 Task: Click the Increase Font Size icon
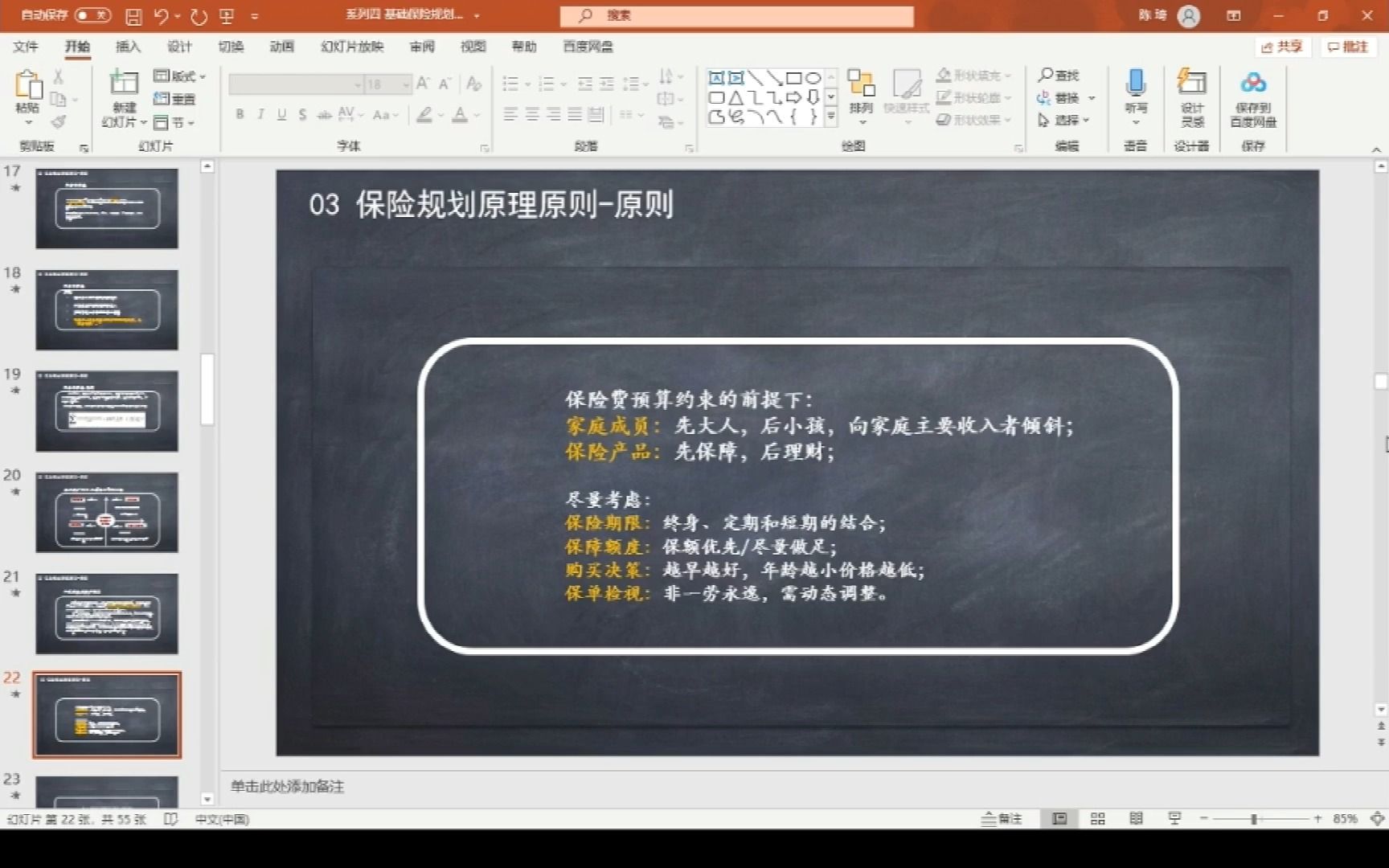(x=423, y=84)
